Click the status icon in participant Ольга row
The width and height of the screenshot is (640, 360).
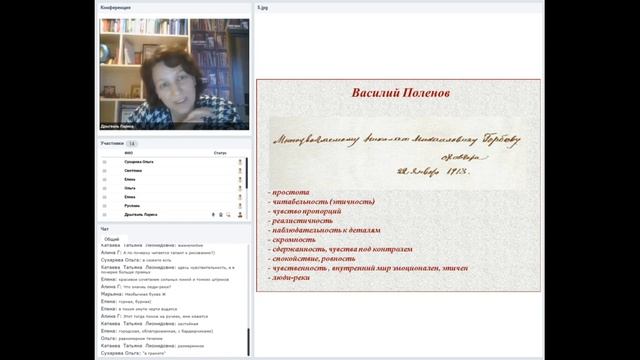tap(240, 188)
